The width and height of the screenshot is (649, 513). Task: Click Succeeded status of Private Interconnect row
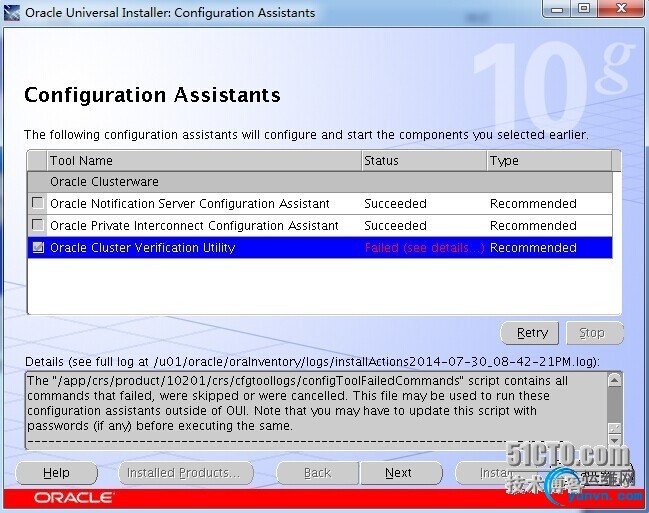point(395,225)
